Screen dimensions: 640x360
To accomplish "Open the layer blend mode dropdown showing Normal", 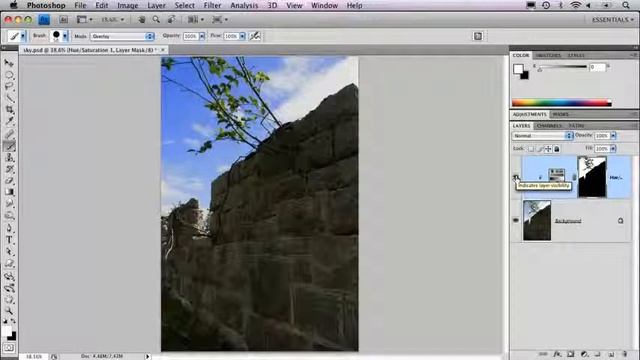I will pos(542,136).
